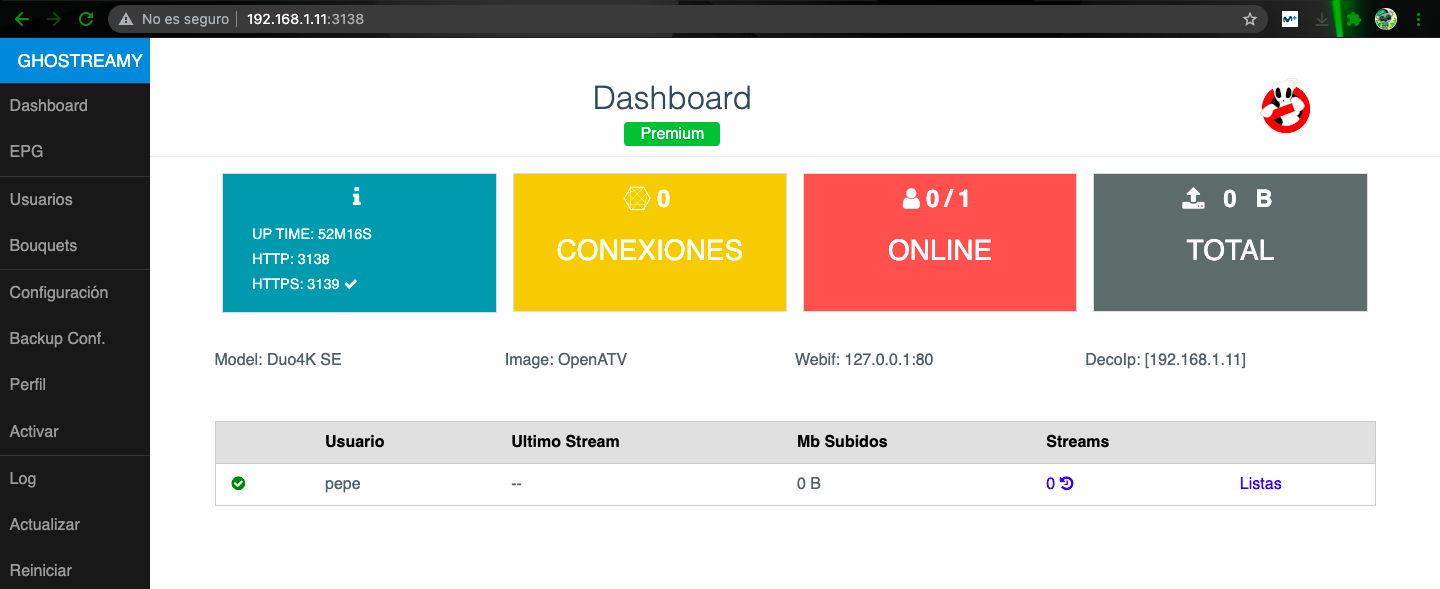Open the browser extensions puzzle icon
This screenshot has width=1440, height=589.
[x=1354, y=19]
